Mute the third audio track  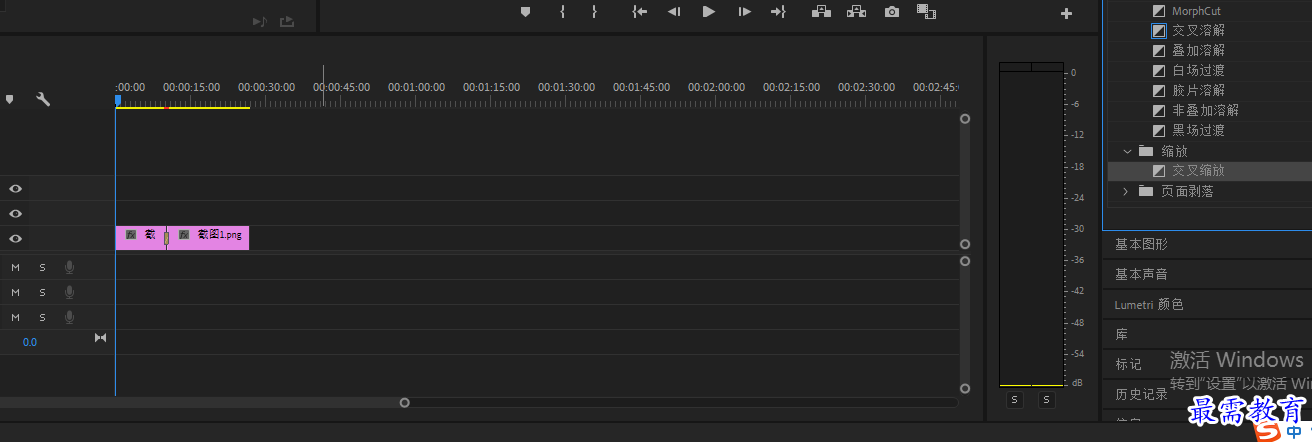15,317
